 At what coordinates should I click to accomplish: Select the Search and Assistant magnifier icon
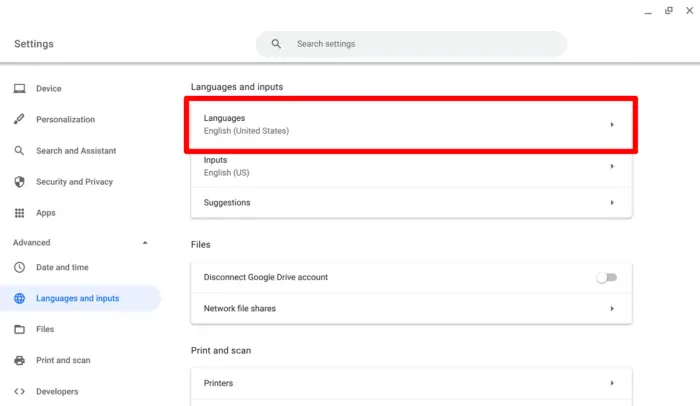coord(19,151)
